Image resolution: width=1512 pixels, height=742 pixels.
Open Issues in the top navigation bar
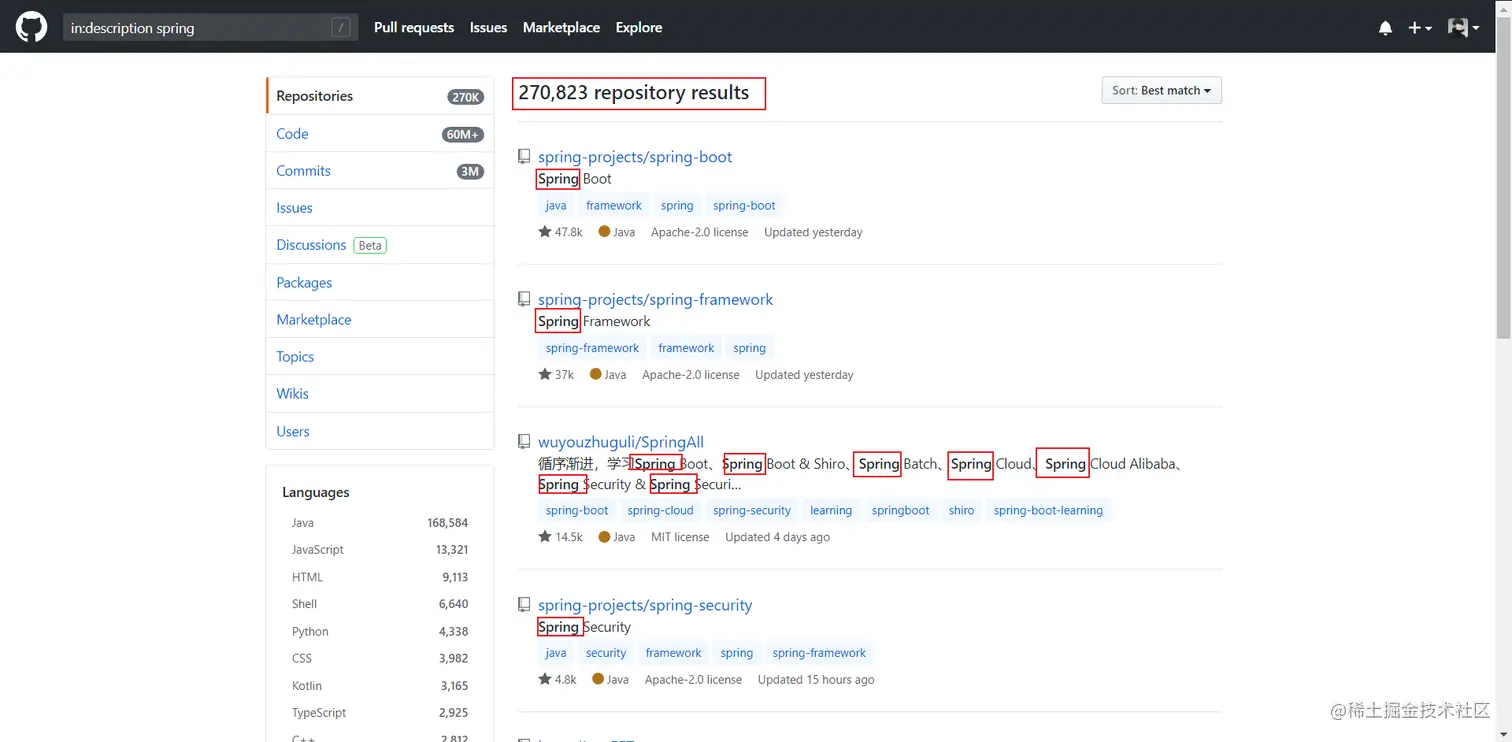click(488, 28)
